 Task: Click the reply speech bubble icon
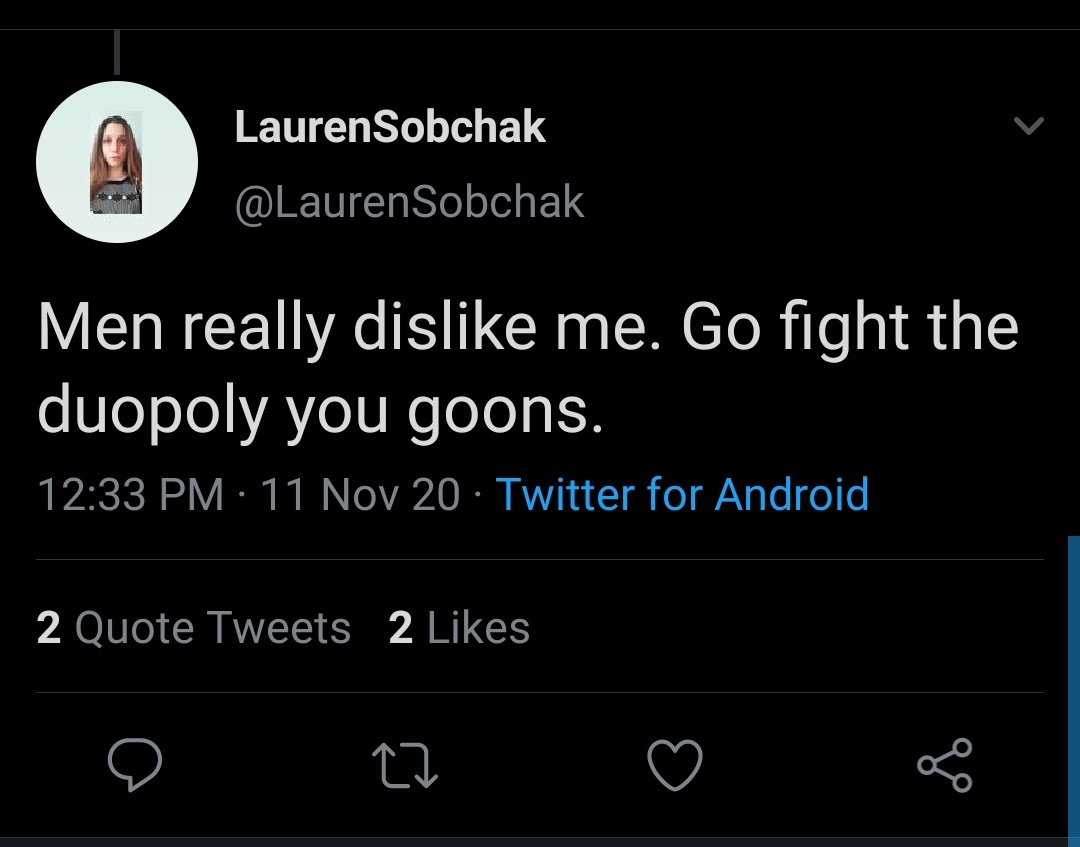[135, 765]
